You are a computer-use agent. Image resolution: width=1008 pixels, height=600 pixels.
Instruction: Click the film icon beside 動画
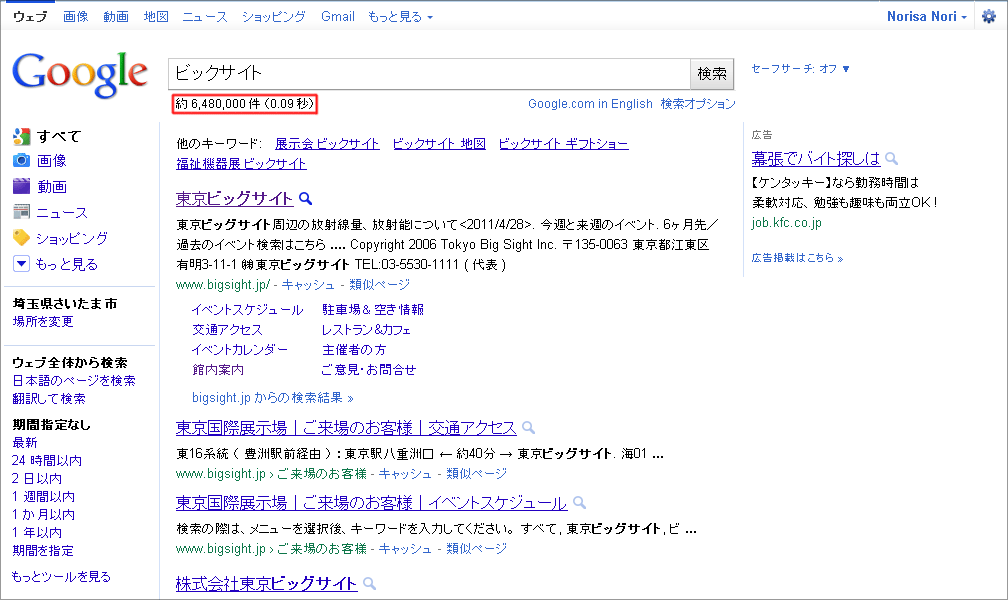click(21, 186)
